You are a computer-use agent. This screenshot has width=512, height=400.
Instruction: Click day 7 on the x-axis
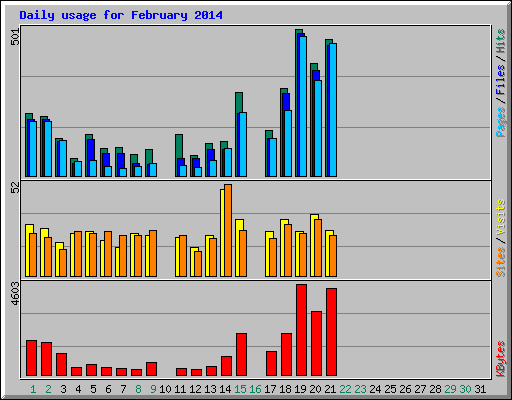pos(123,389)
